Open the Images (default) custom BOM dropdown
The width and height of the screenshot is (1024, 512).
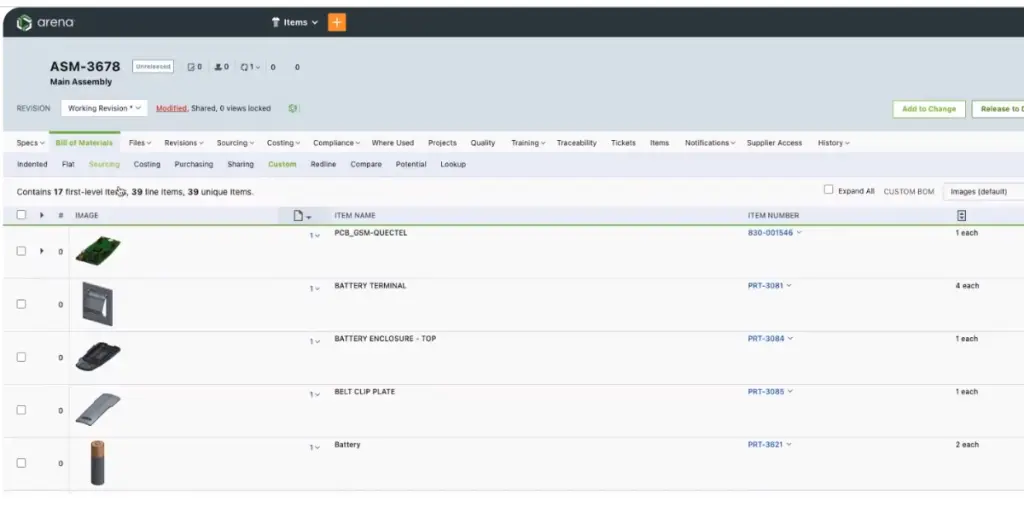tap(984, 192)
